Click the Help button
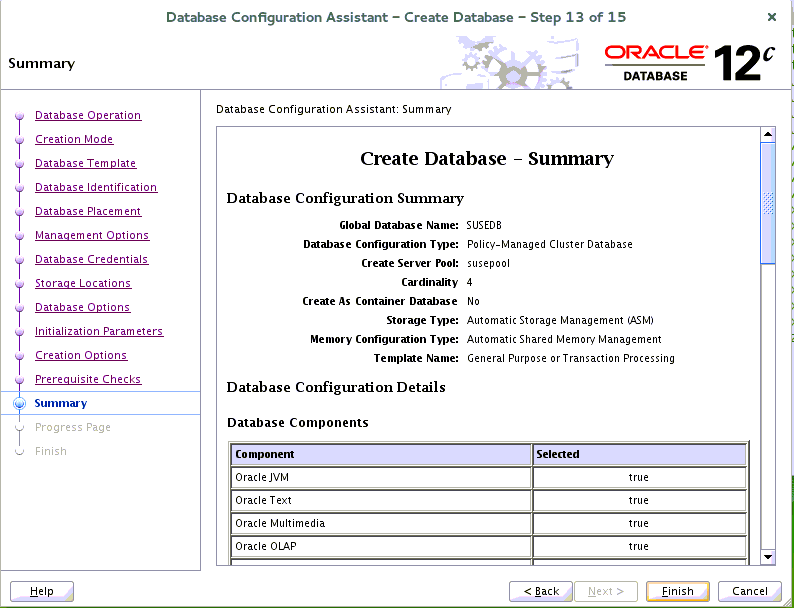The height and width of the screenshot is (608, 794). (x=42, y=591)
